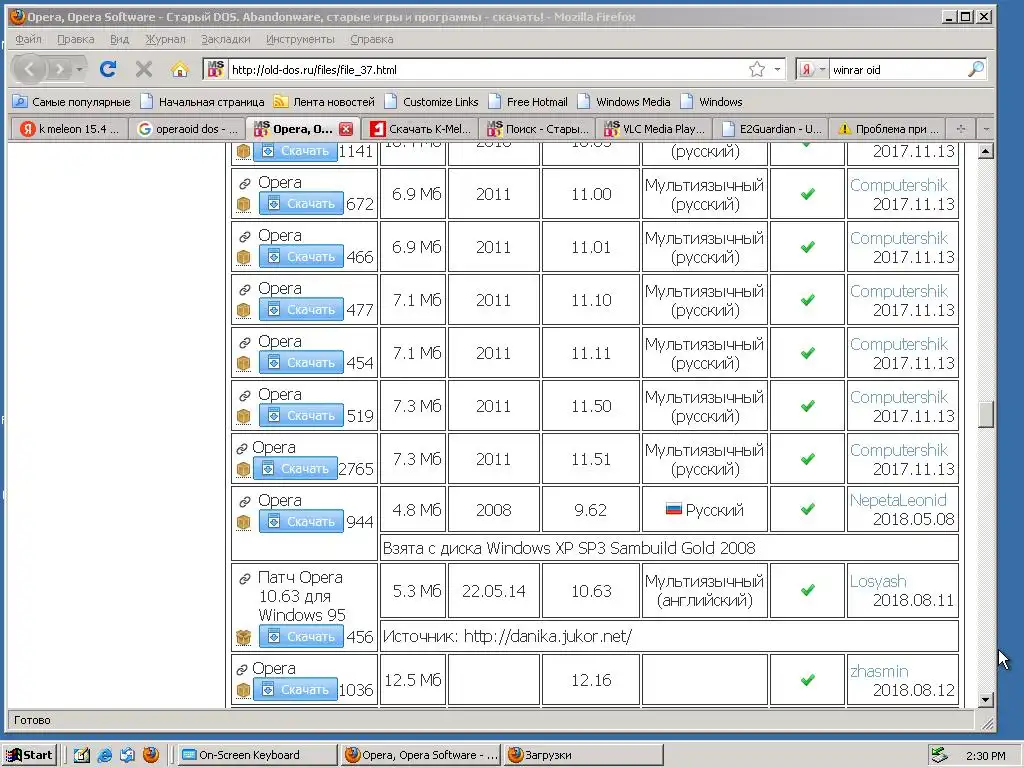
Task: Open the Yandex search engine selector
Action: pyautogui.click(x=813, y=69)
